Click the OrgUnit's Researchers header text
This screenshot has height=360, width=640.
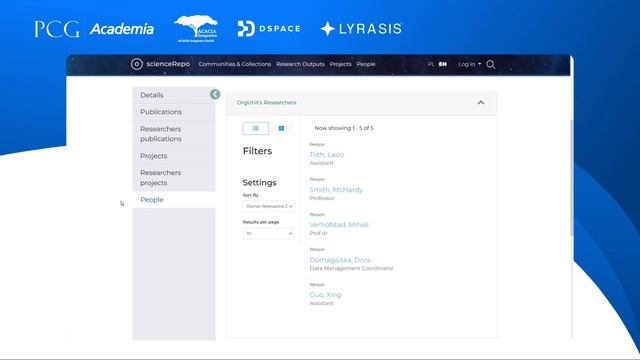point(267,102)
